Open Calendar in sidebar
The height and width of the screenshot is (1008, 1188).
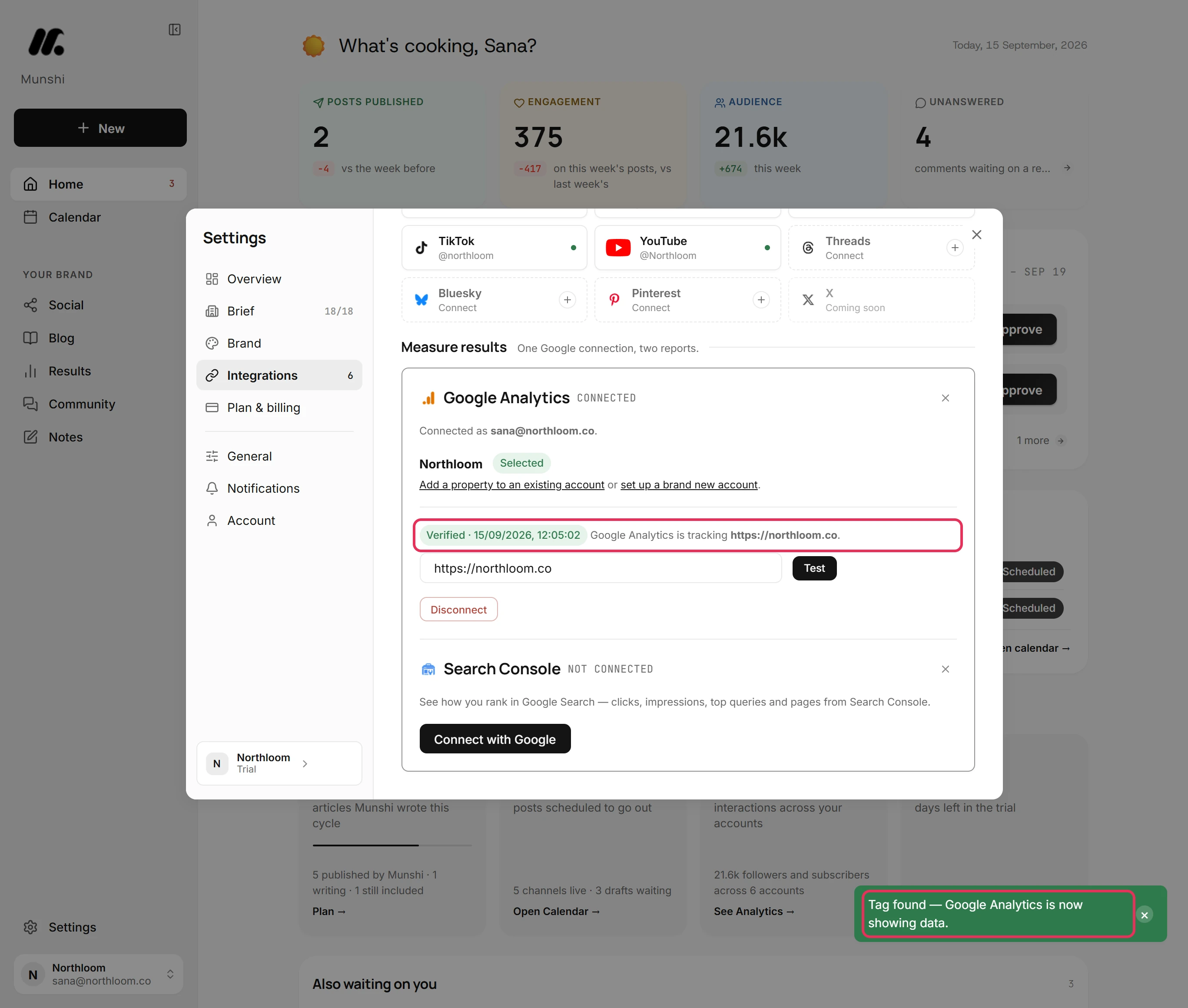coord(98,217)
